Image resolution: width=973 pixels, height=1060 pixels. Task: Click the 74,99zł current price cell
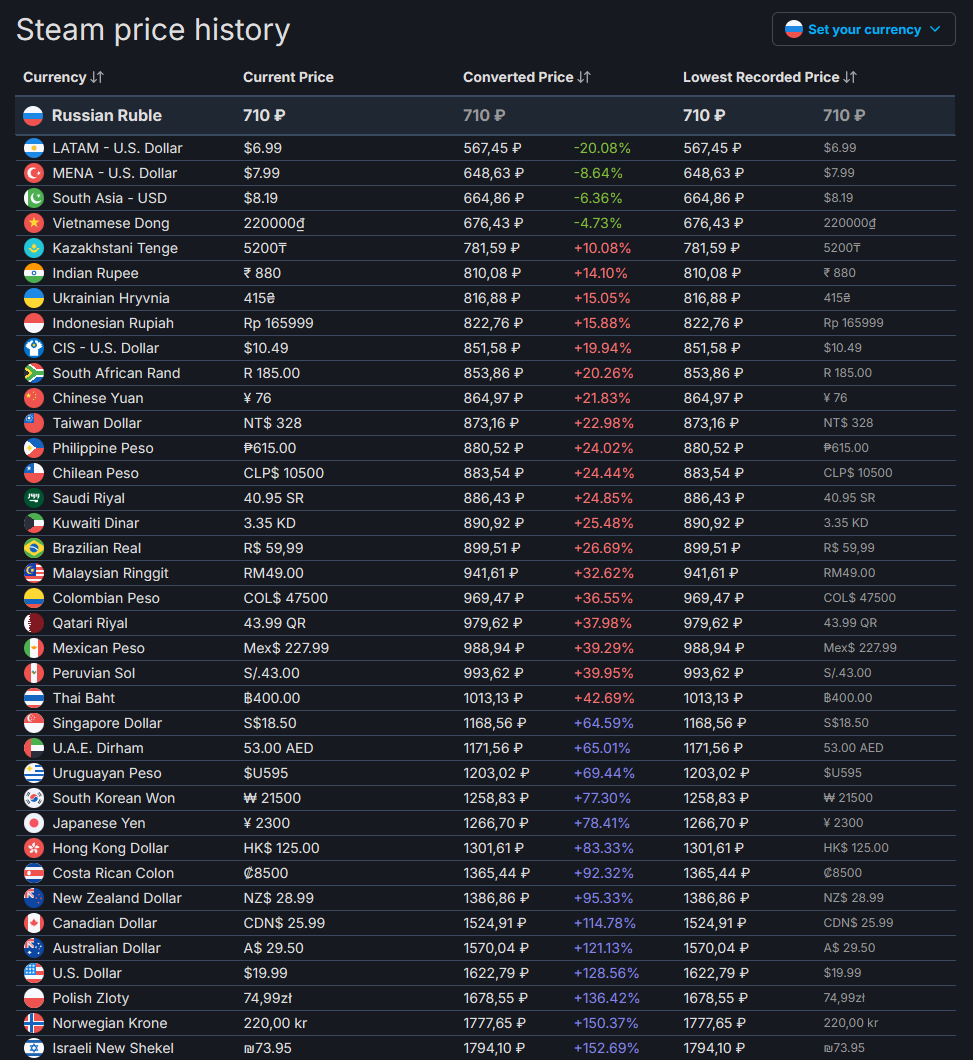(268, 998)
